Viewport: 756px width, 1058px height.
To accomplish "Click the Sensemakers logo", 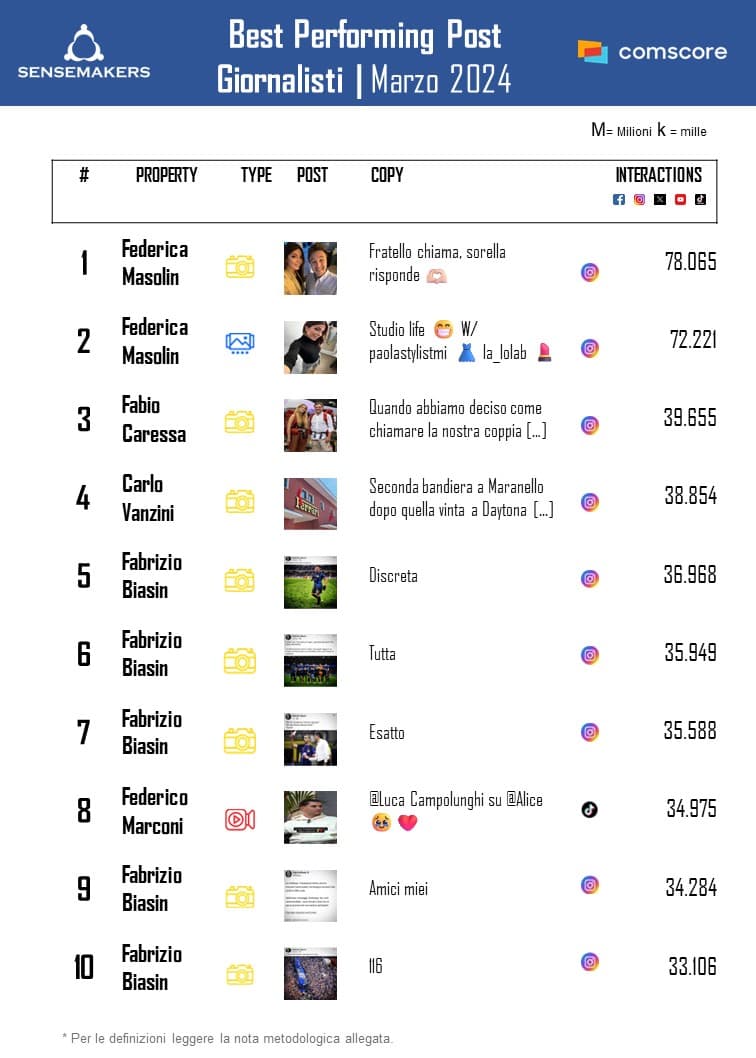I will point(84,52).
